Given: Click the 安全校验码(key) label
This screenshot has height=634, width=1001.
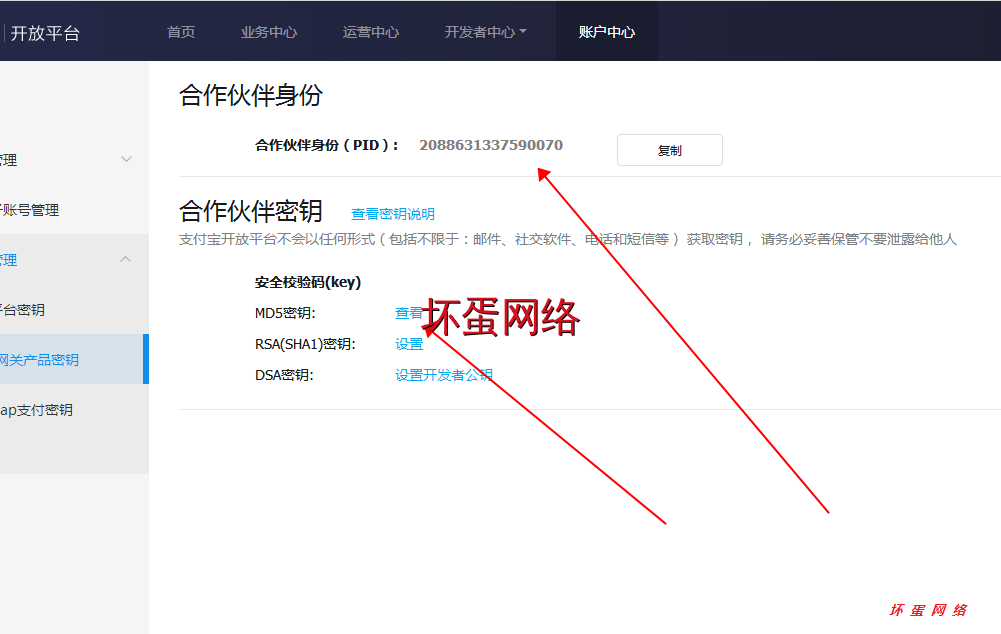Looking at the screenshot, I should [x=308, y=282].
